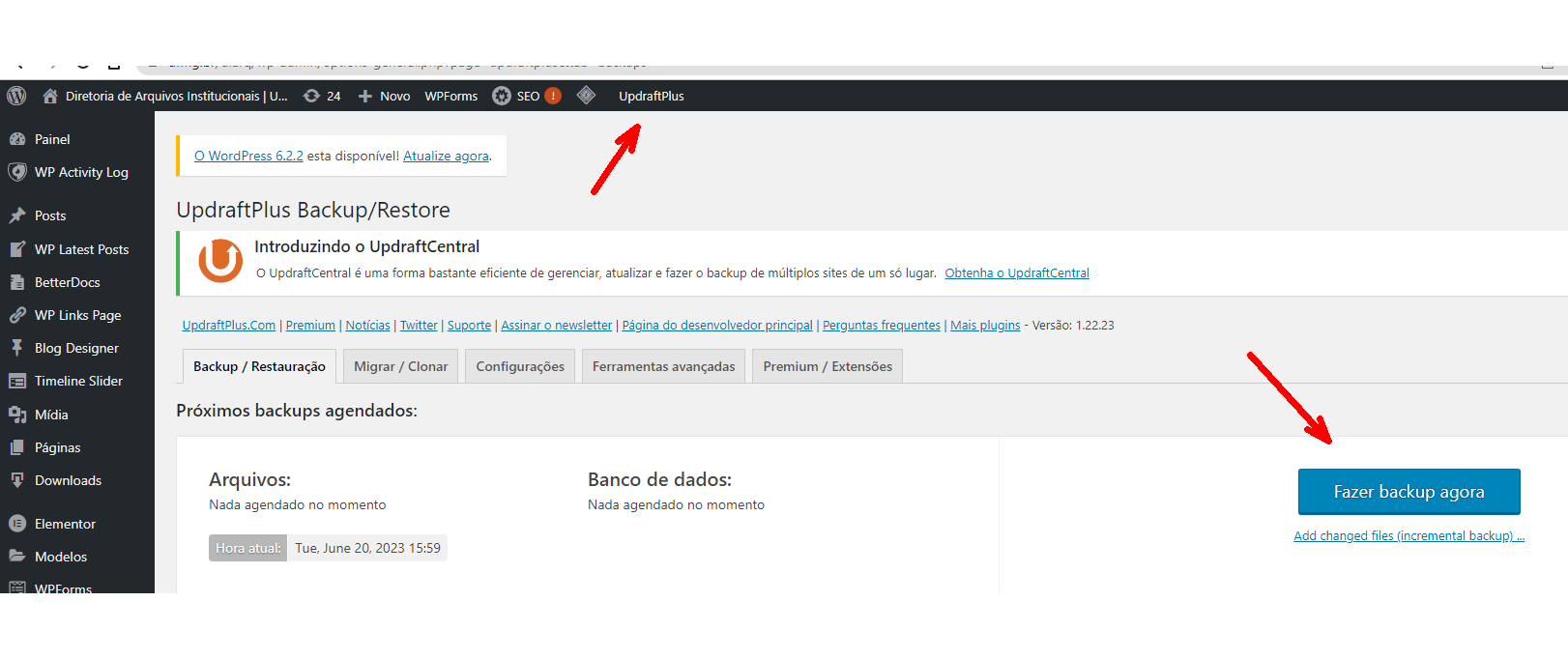This screenshot has width=1568, height=659.
Task: Open the Premium / Extensões tab
Action: coord(828,366)
